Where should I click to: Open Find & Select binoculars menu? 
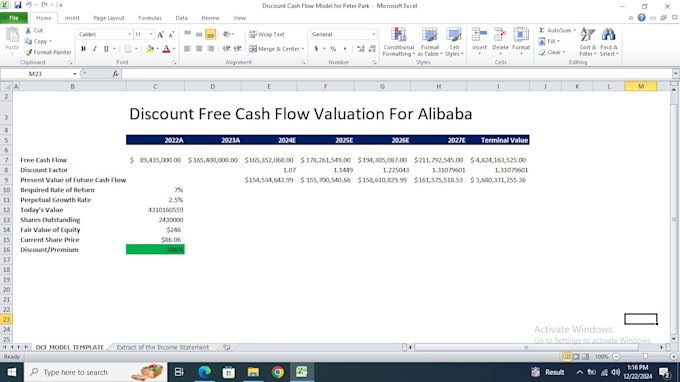coord(609,42)
